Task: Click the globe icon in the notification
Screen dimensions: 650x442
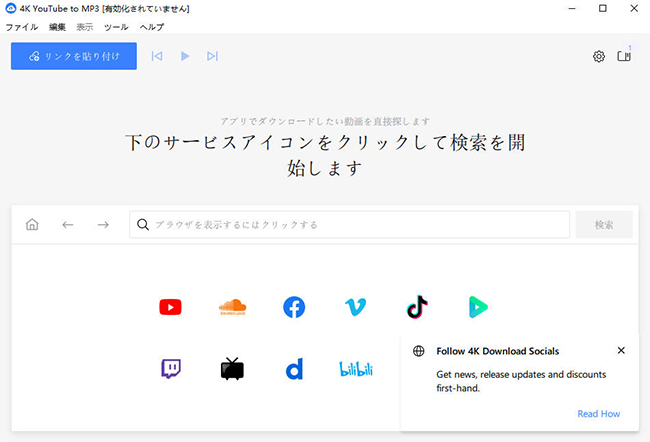Action: pos(419,351)
